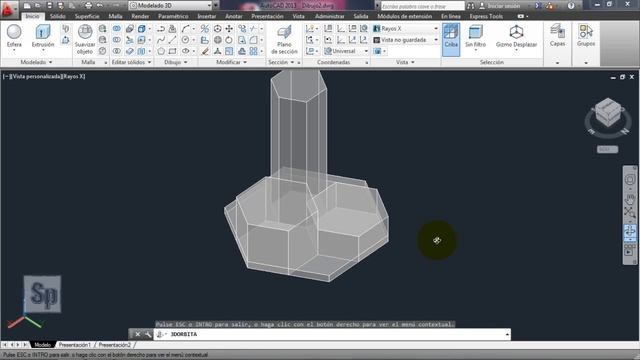Expand the Vista panel
The width and height of the screenshot is (640, 360).
(405, 62)
